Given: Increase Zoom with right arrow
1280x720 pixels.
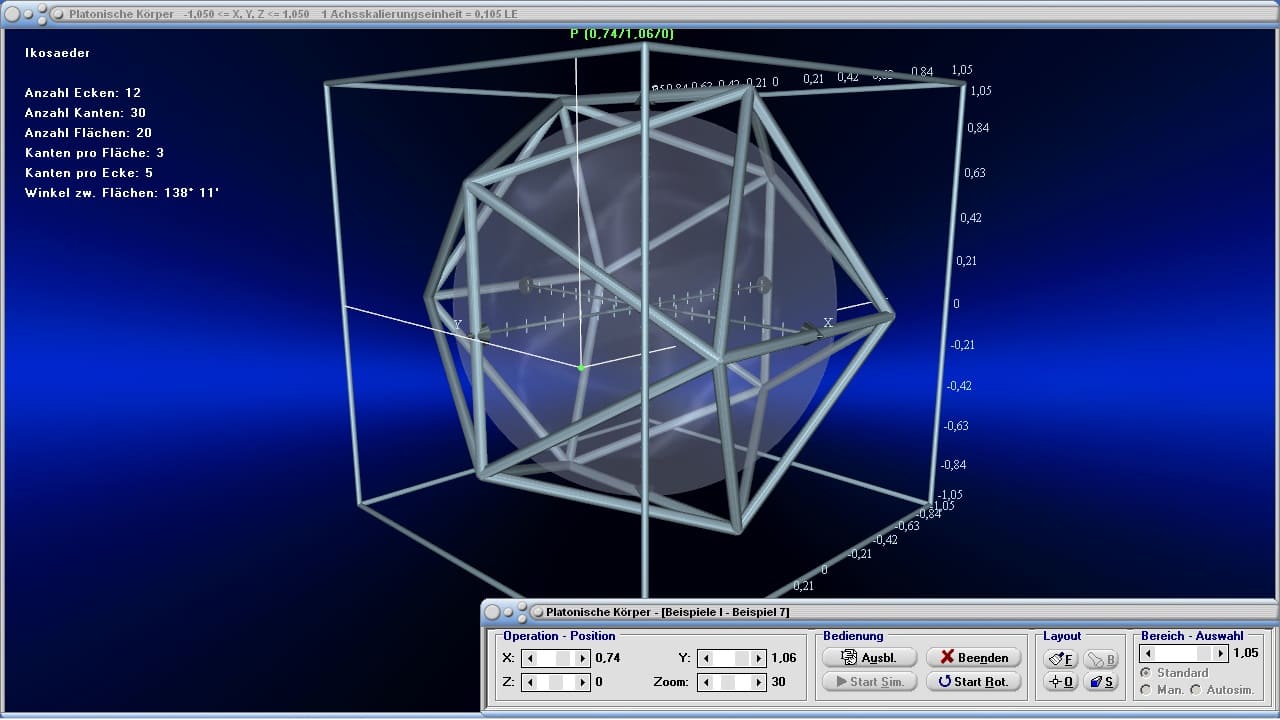Looking at the screenshot, I should pyautogui.click(x=760, y=682).
